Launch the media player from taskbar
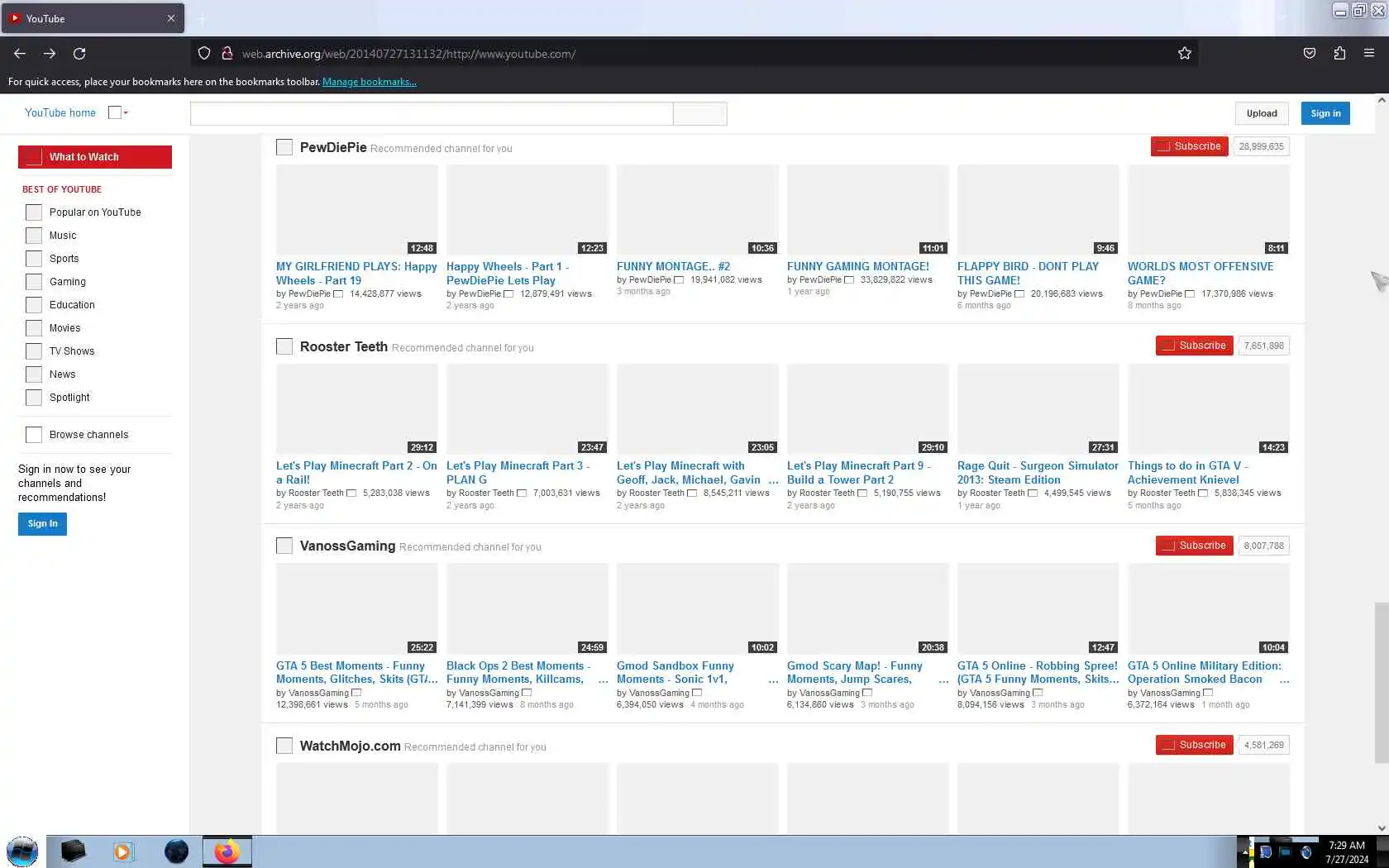Viewport: 1389px width, 868px height. pyautogui.click(x=122, y=851)
